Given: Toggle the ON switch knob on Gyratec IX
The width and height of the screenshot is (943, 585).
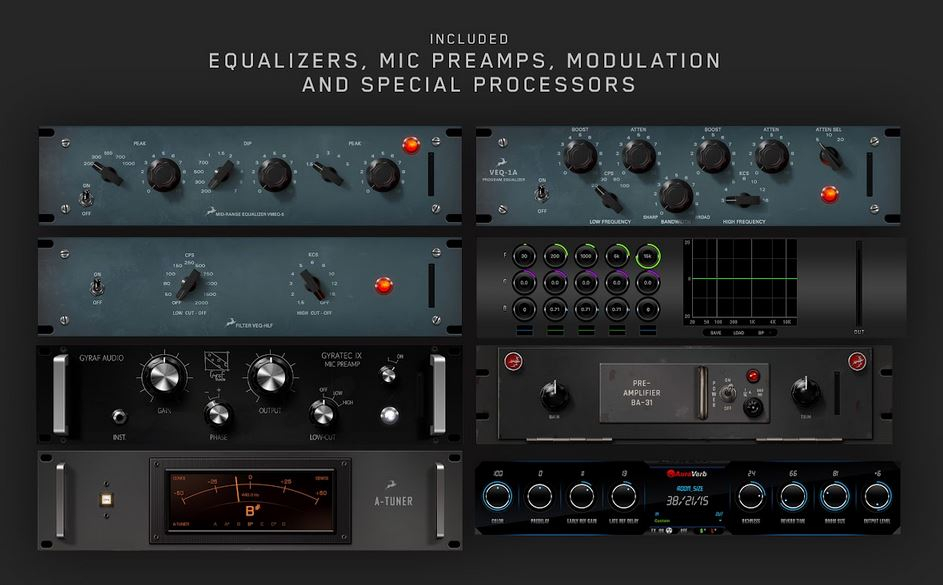Looking at the screenshot, I should [388, 375].
